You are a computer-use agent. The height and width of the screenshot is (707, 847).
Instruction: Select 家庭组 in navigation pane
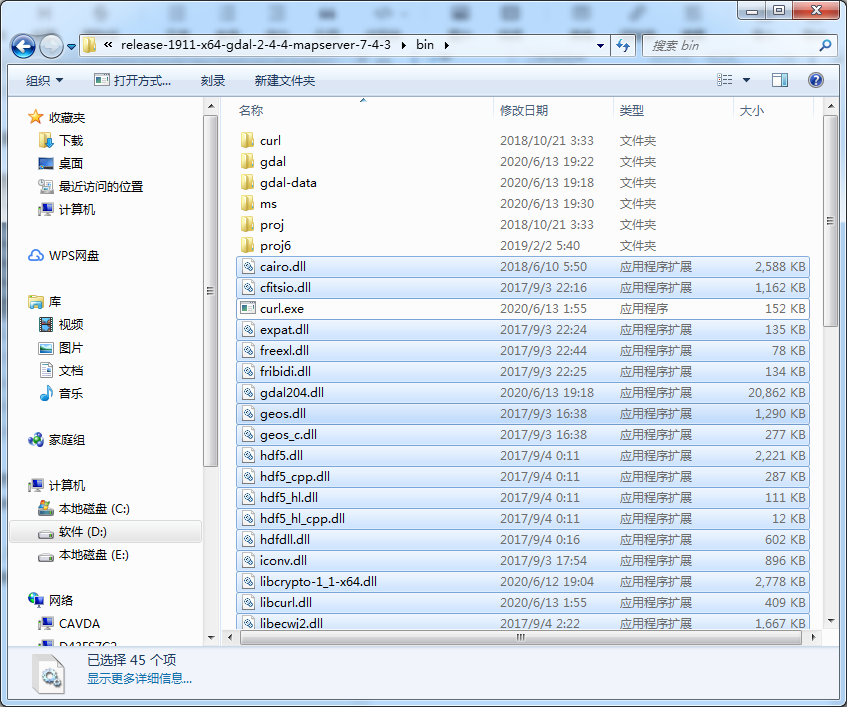(57, 440)
